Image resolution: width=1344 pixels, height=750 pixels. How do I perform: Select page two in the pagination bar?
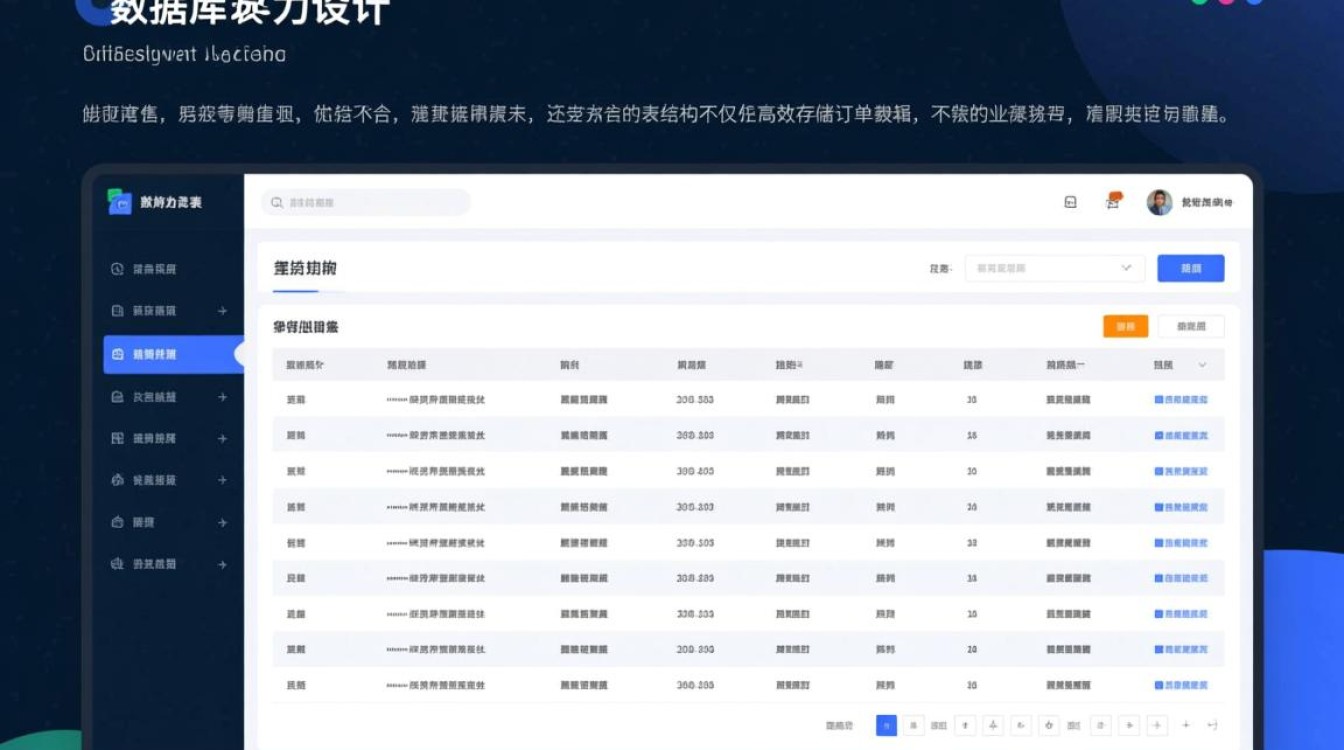913,723
